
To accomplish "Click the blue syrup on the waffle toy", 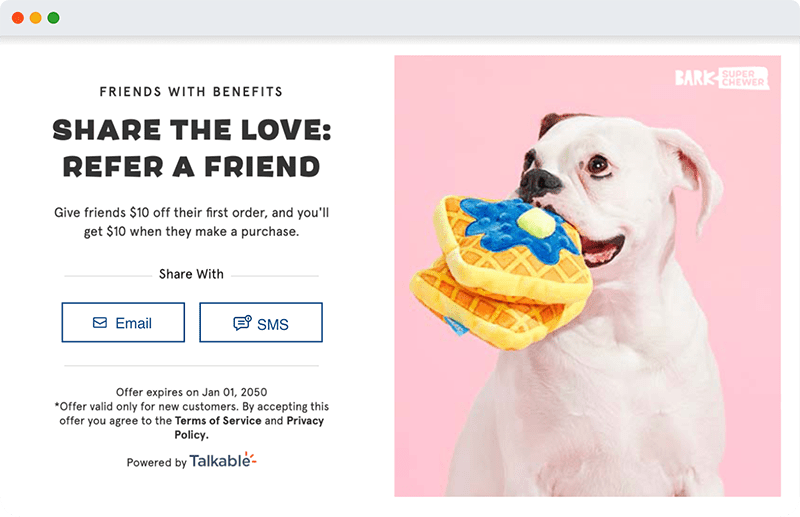I will coord(518,230).
